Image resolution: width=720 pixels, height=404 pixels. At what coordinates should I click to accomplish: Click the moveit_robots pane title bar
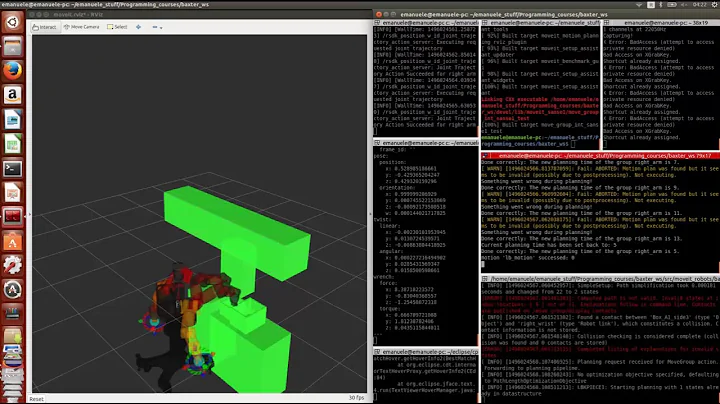(600, 279)
